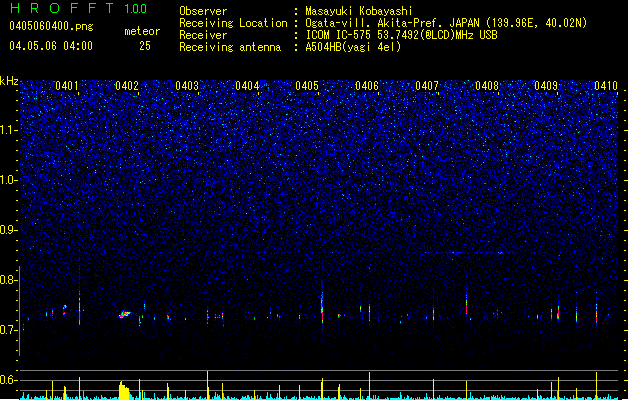Click the 0409 time marker
The image size is (629, 400).
coord(546,86)
